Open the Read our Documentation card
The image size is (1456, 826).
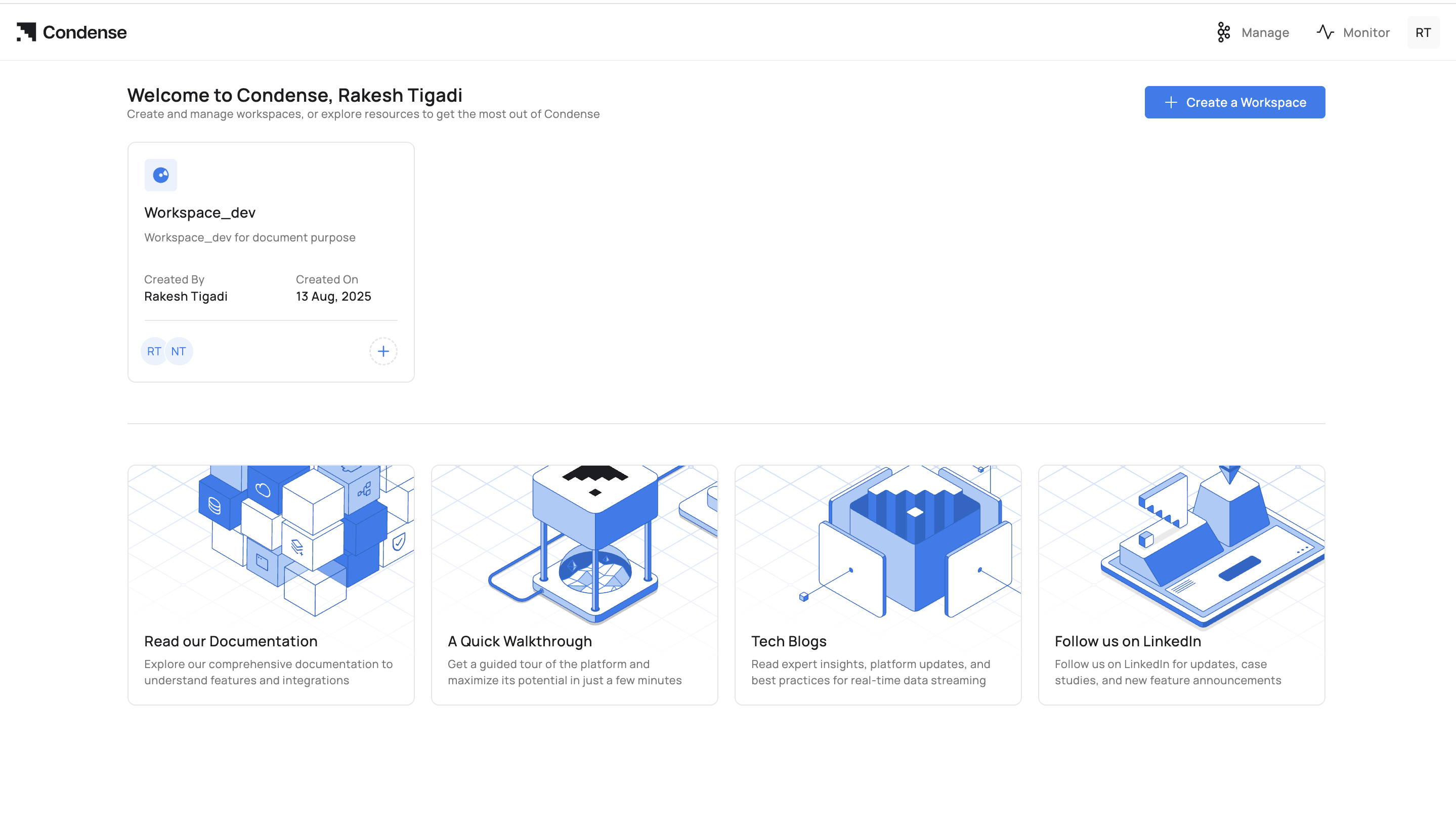[x=231, y=641]
